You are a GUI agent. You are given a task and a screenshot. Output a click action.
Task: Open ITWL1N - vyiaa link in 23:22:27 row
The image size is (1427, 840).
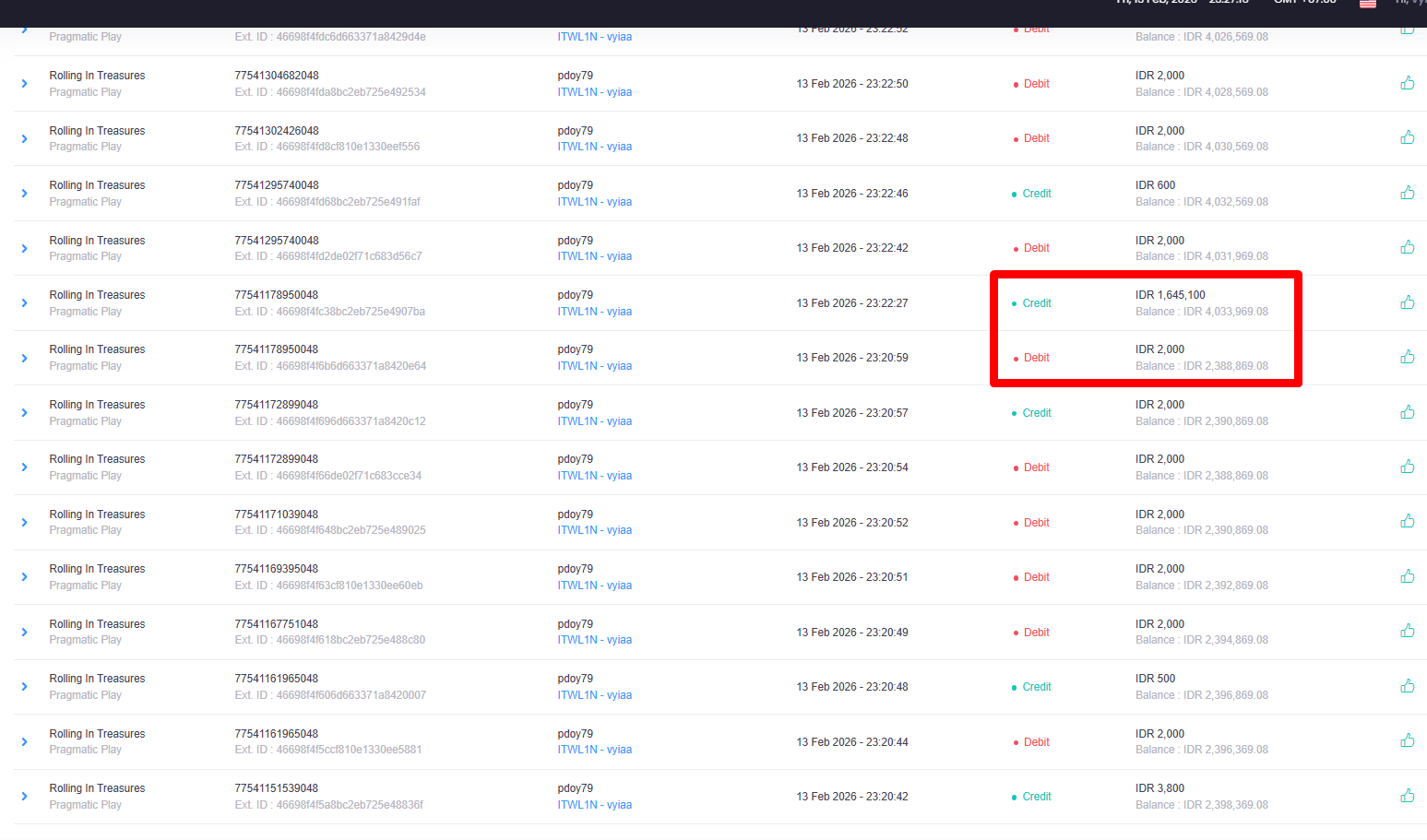tap(595, 312)
